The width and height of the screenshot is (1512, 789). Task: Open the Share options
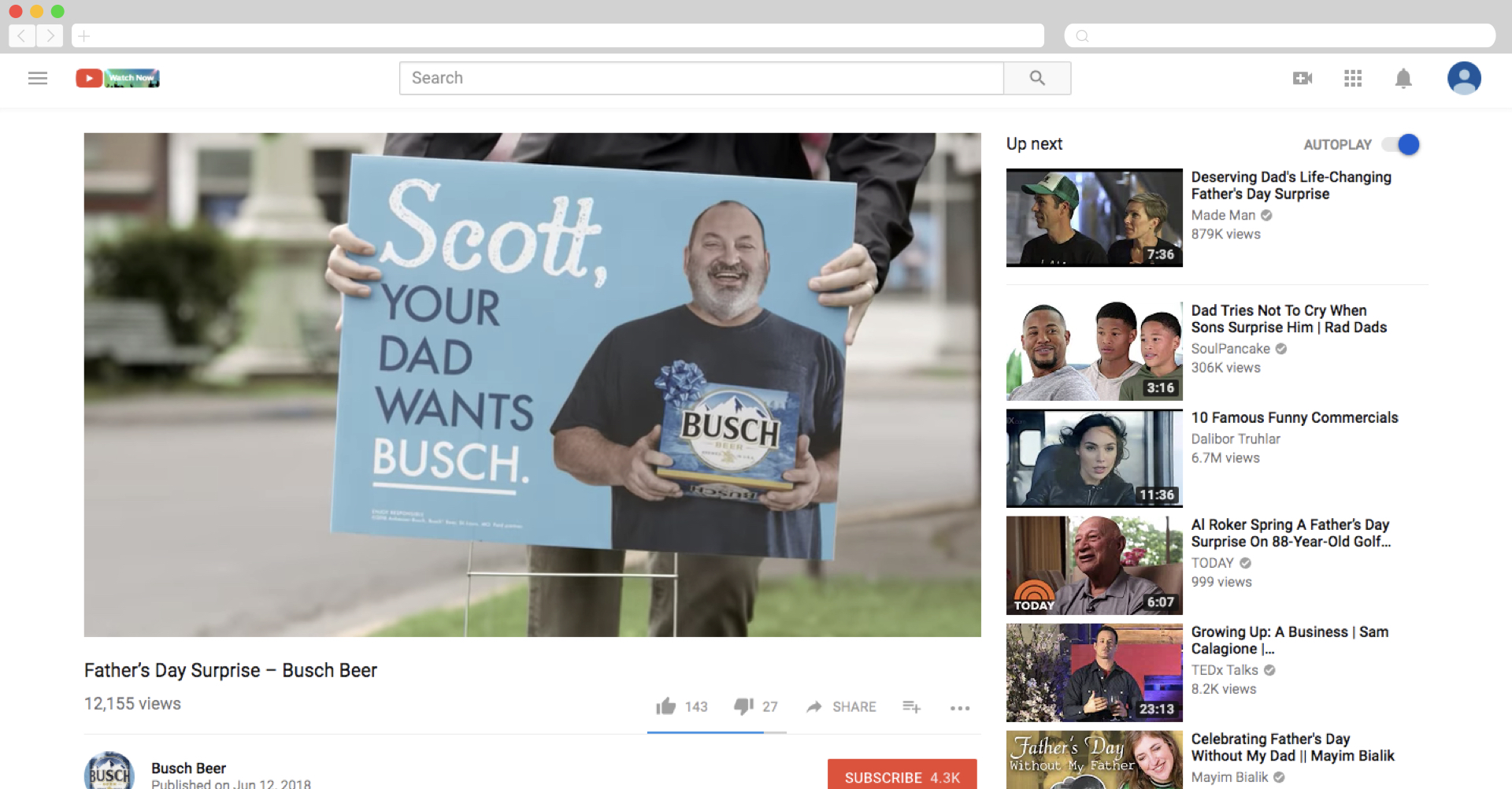[839, 706]
